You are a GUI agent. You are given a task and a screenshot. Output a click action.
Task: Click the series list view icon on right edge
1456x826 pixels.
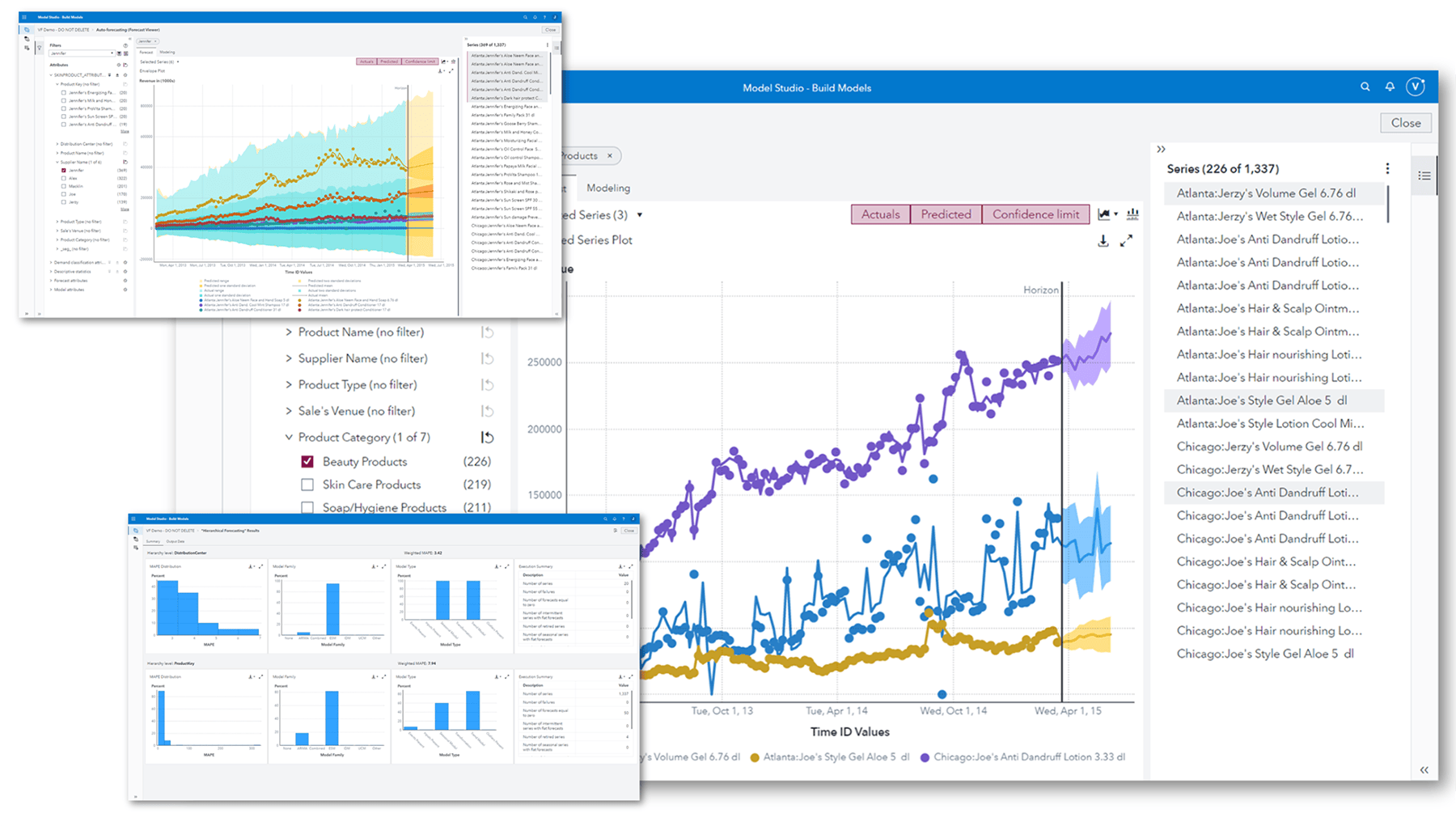coord(1424,176)
